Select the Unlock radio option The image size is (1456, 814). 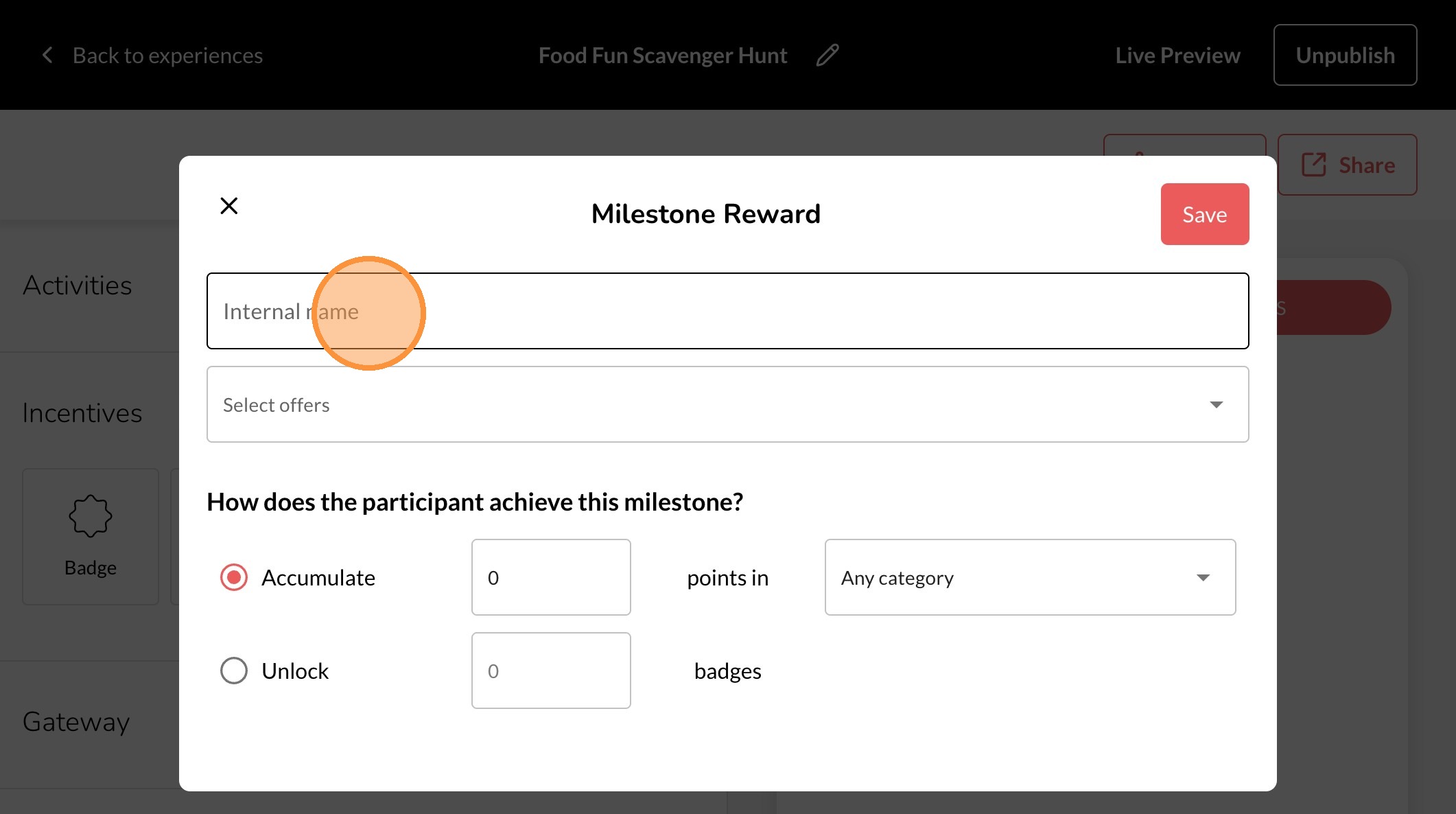pos(234,671)
